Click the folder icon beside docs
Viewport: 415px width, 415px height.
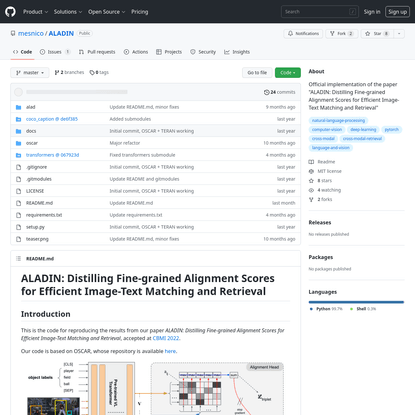pyautogui.click(x=18, y=131)
